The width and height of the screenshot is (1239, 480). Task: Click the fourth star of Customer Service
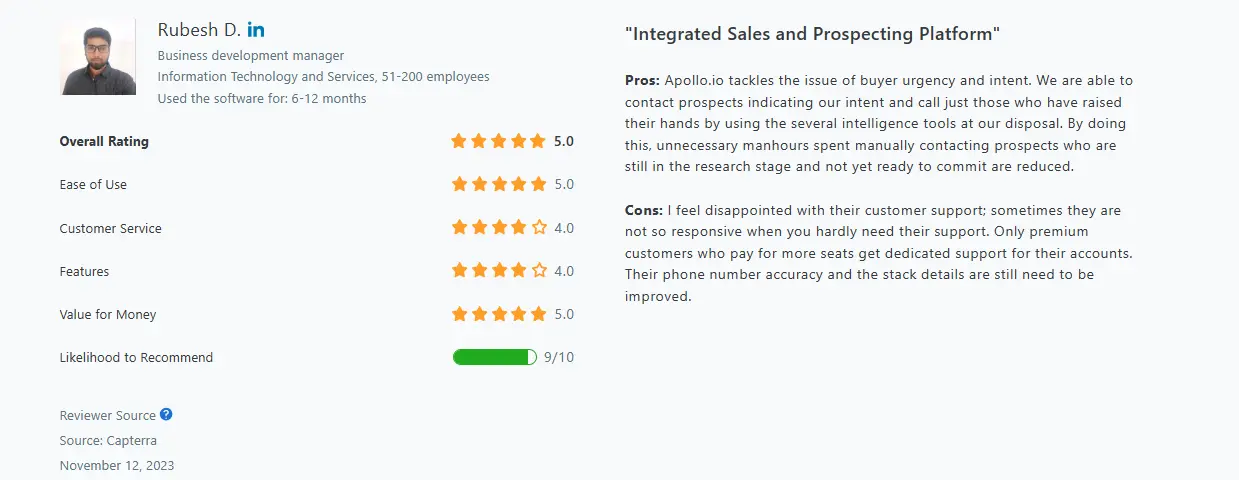coord(519,228)
